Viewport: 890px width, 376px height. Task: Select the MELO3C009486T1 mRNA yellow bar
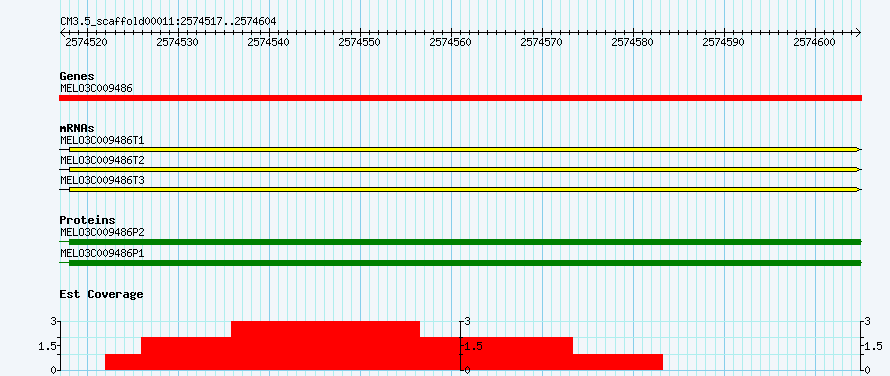(463, 149)
